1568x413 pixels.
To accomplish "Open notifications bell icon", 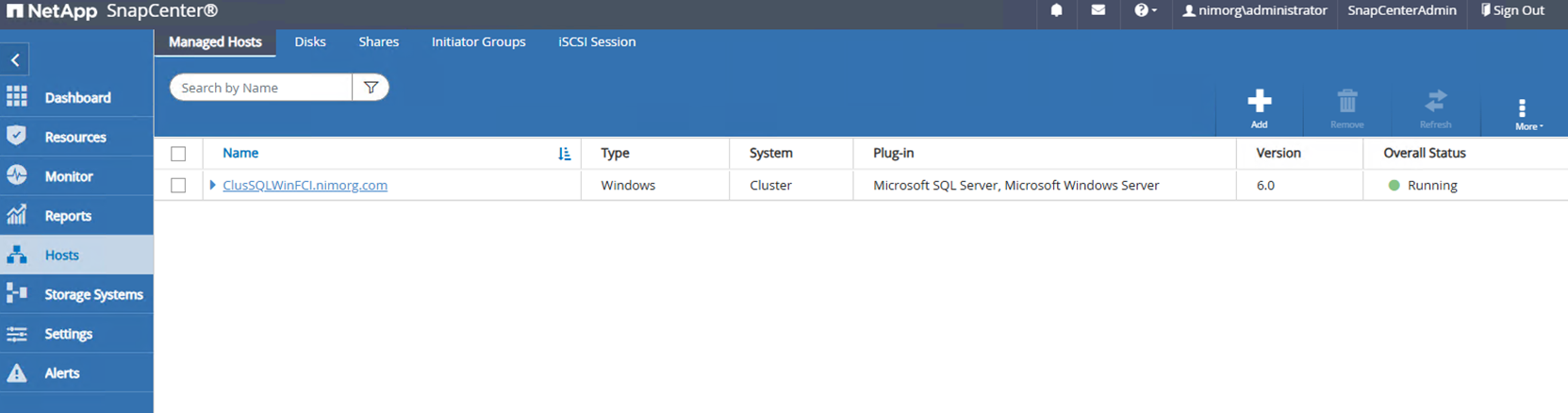I will pos(1056,10).
